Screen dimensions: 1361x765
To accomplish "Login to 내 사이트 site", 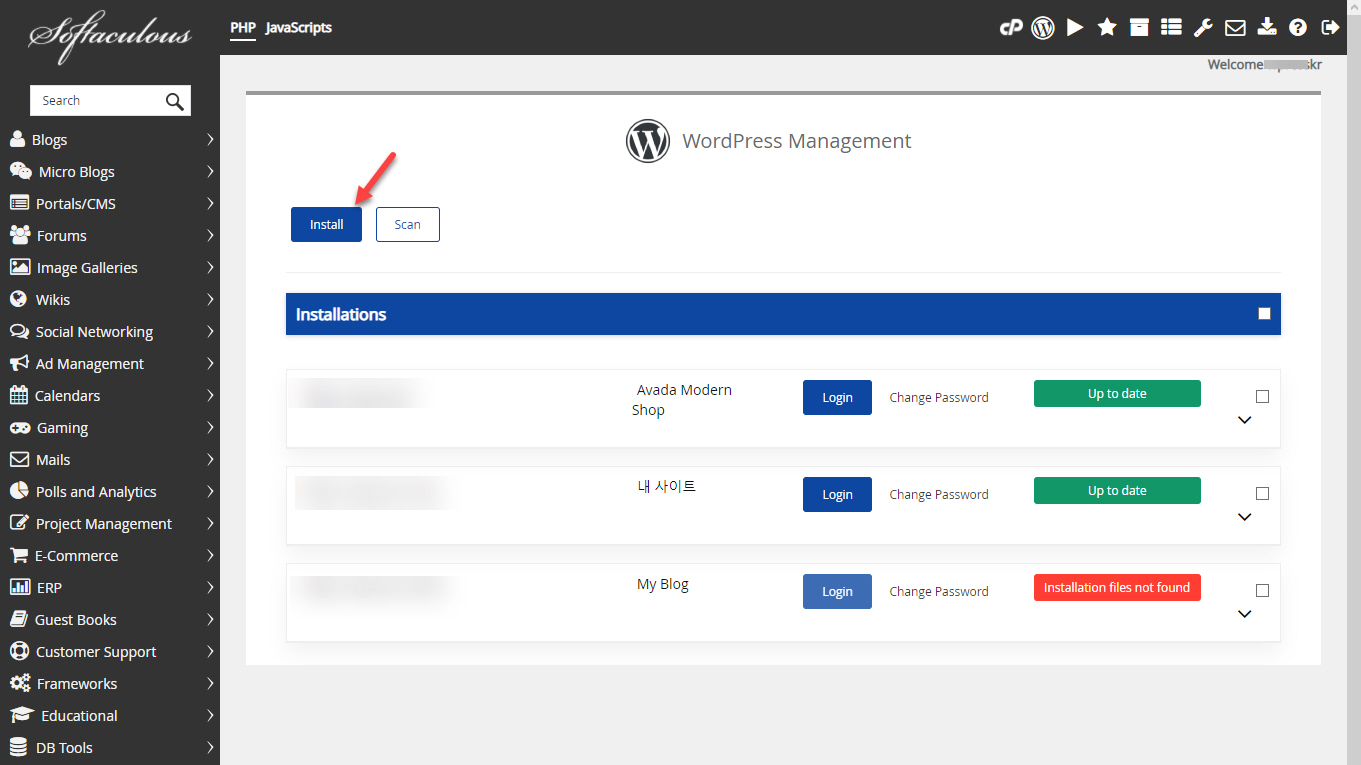I will point(837,494).
